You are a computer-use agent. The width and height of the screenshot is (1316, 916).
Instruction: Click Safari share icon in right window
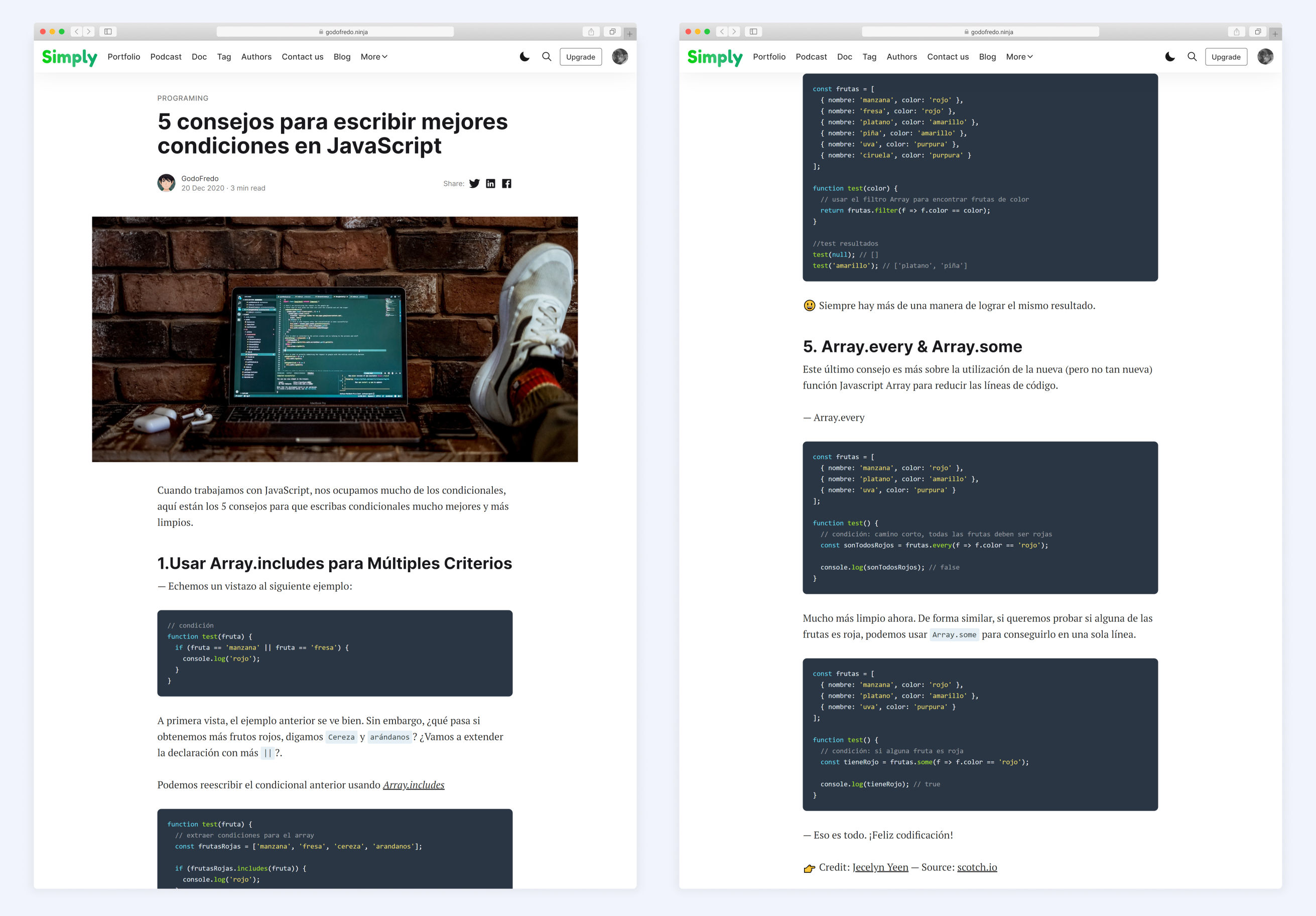coord(1236,32)
